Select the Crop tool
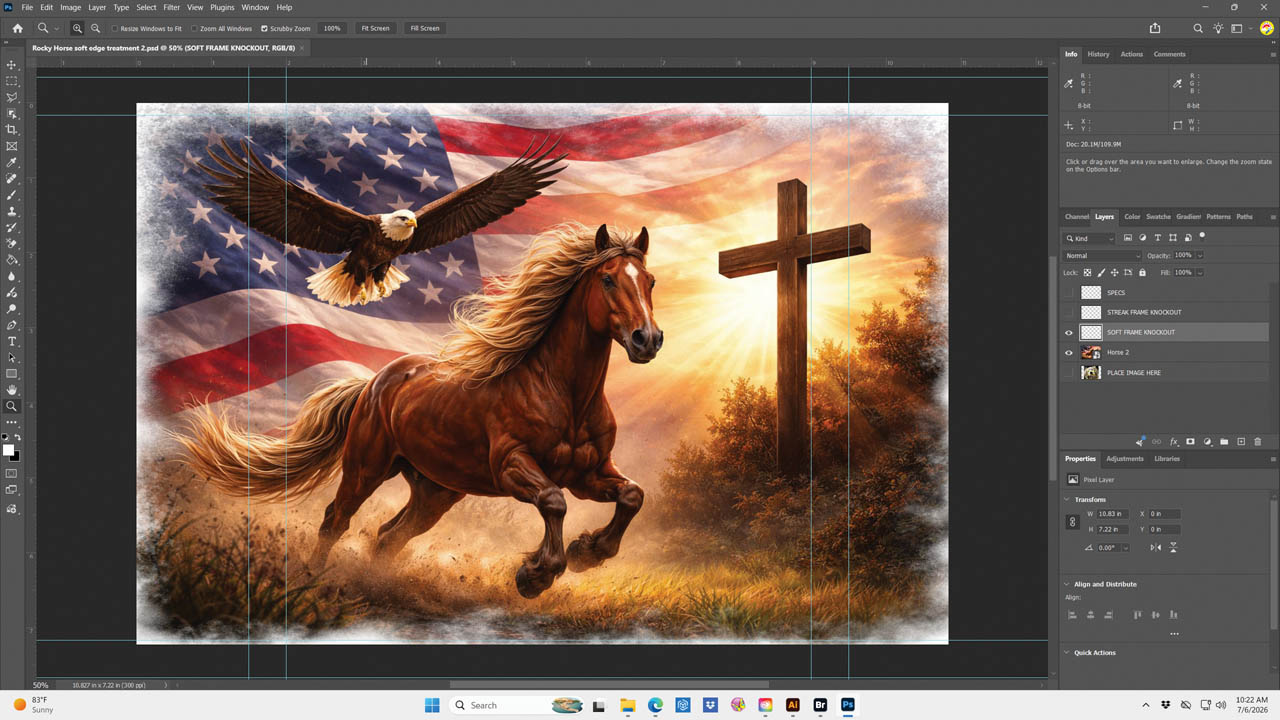The height and width of the screenshot is (720, 1280). click(12, 130)
